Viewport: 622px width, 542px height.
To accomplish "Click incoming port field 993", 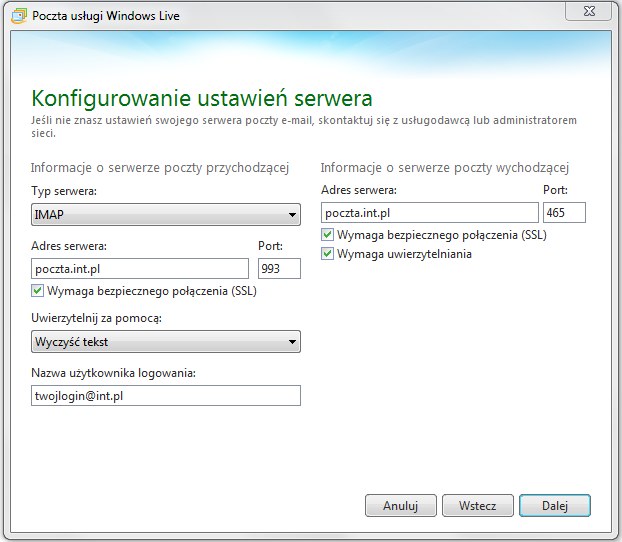I will (279, 269).
